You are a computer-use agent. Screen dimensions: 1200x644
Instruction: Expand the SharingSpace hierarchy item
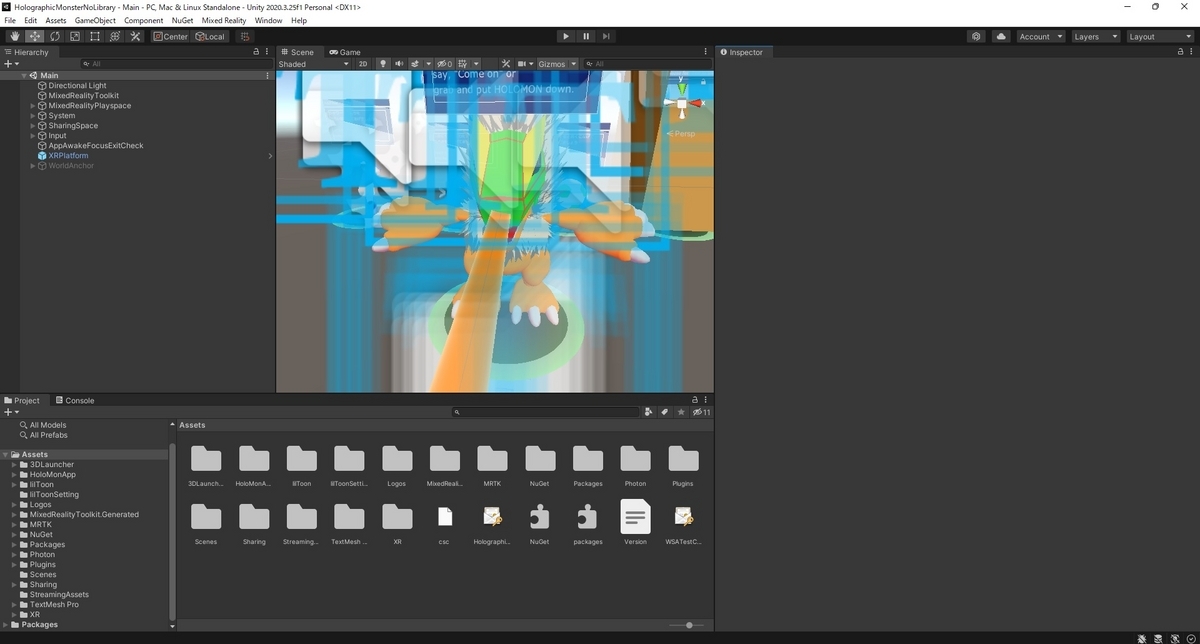click(33, 125)
